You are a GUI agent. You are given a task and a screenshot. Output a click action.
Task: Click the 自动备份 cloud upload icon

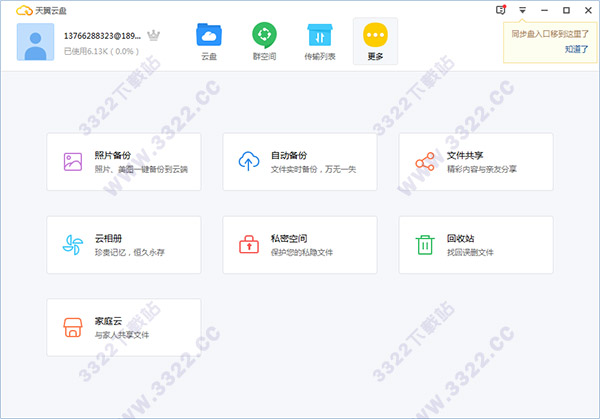coord(249,161)
